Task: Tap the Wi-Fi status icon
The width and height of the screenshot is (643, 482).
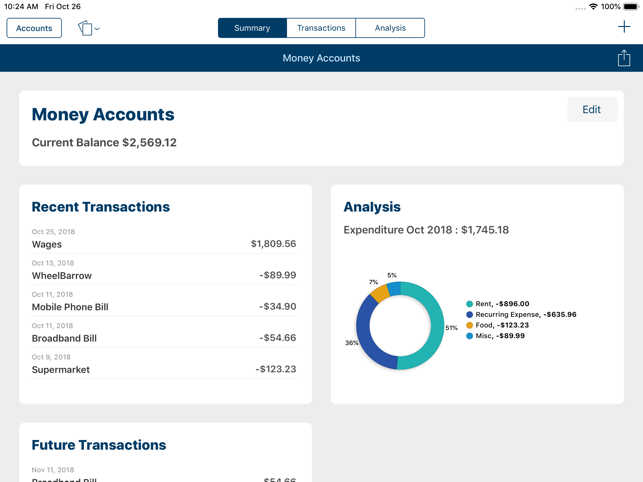Action: coord(593,7)
